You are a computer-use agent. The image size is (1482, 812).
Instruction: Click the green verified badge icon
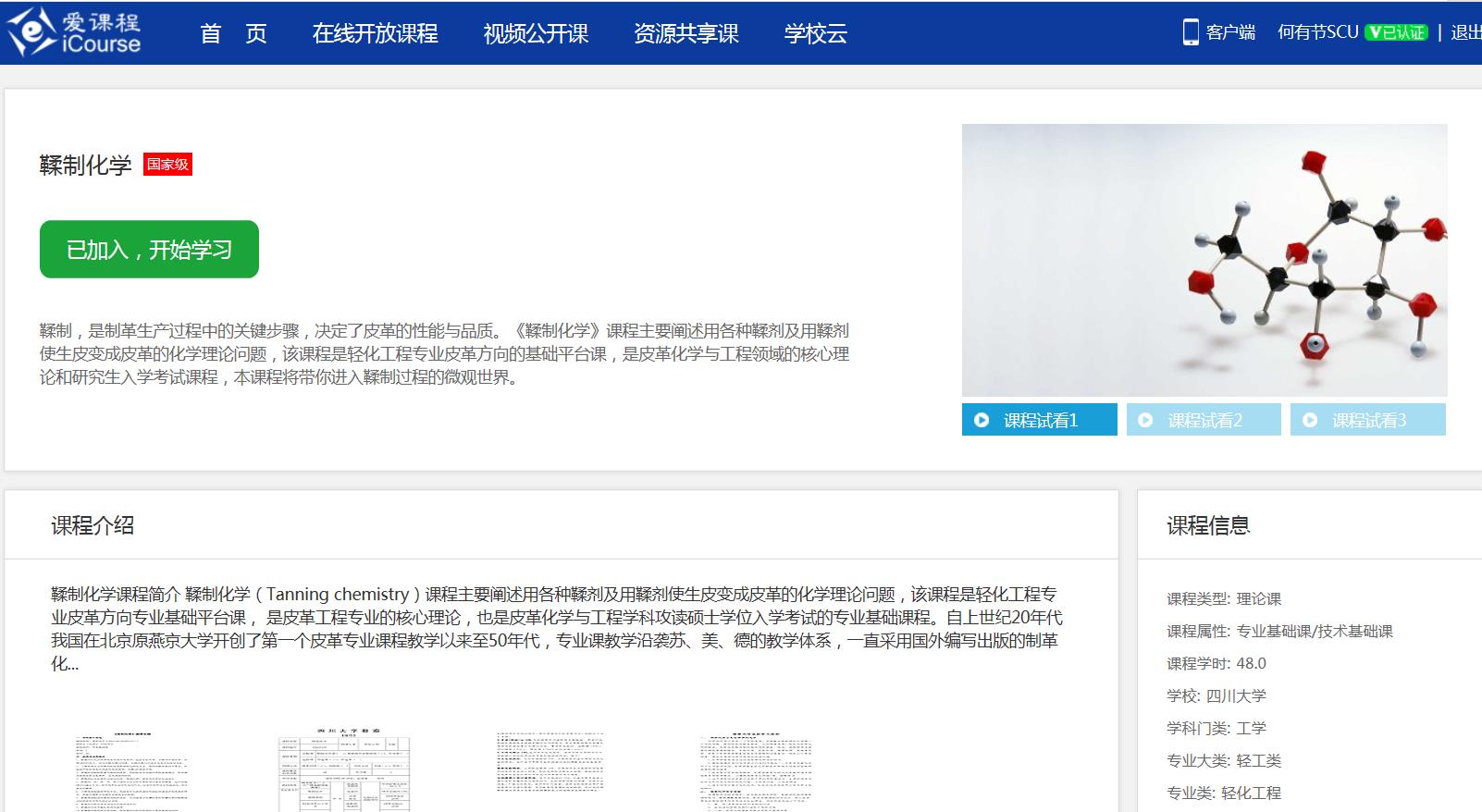[x=1397, y=32]
